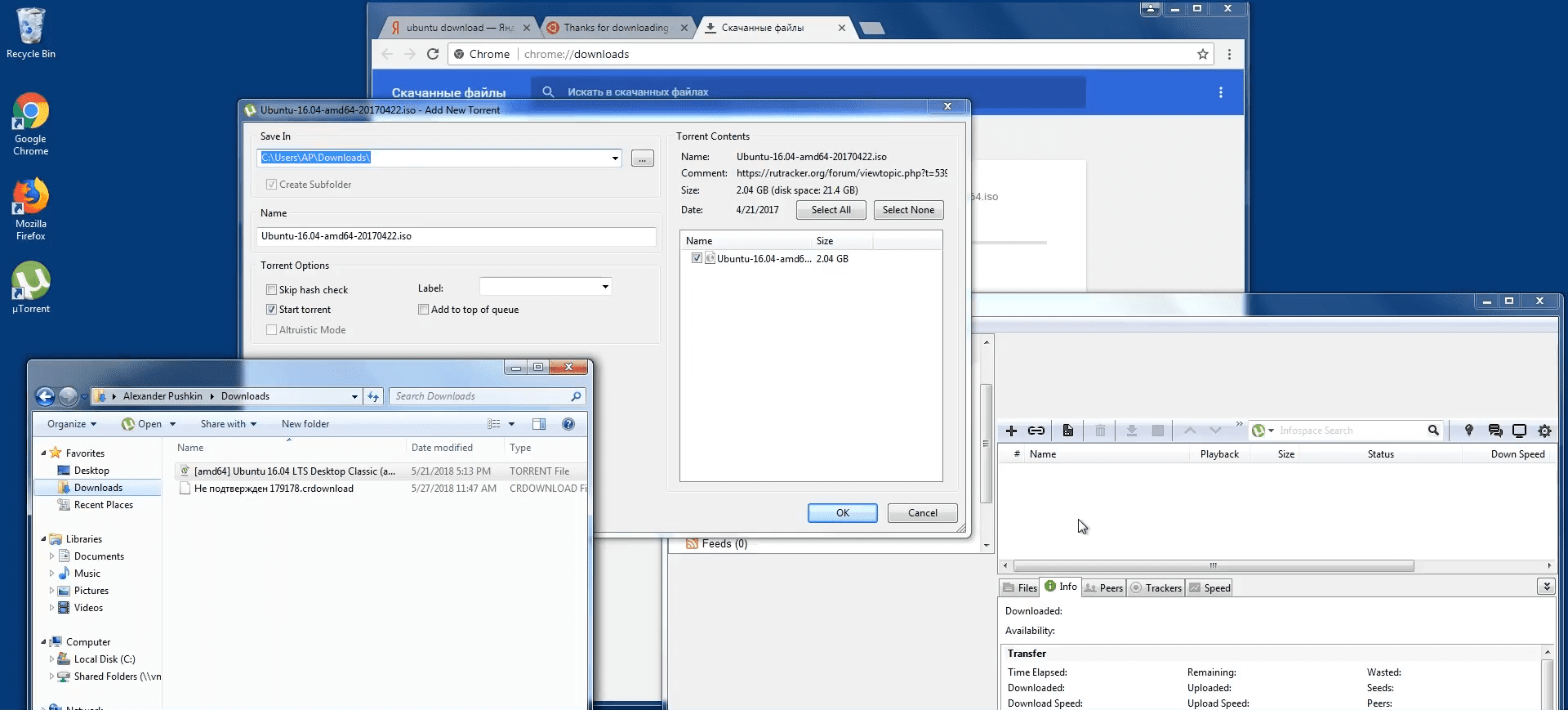Screen dimensions: 1568x710
Task: Expand the dropdown arrow next to Open in Explorer
Action: click(172, 424)
